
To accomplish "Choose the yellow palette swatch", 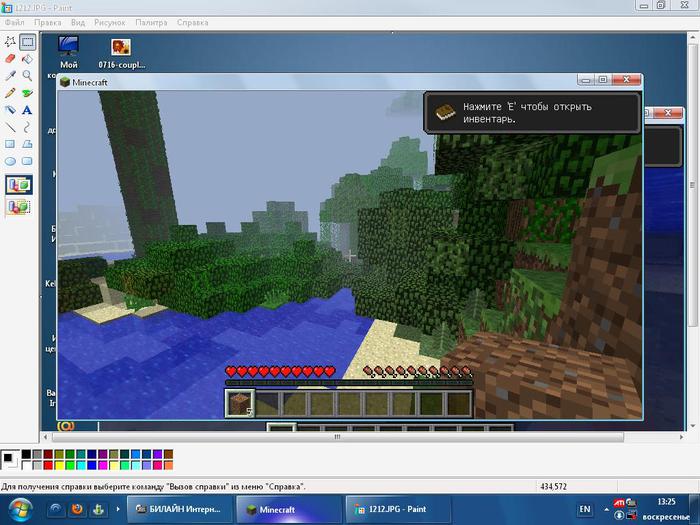I will 59,465.
